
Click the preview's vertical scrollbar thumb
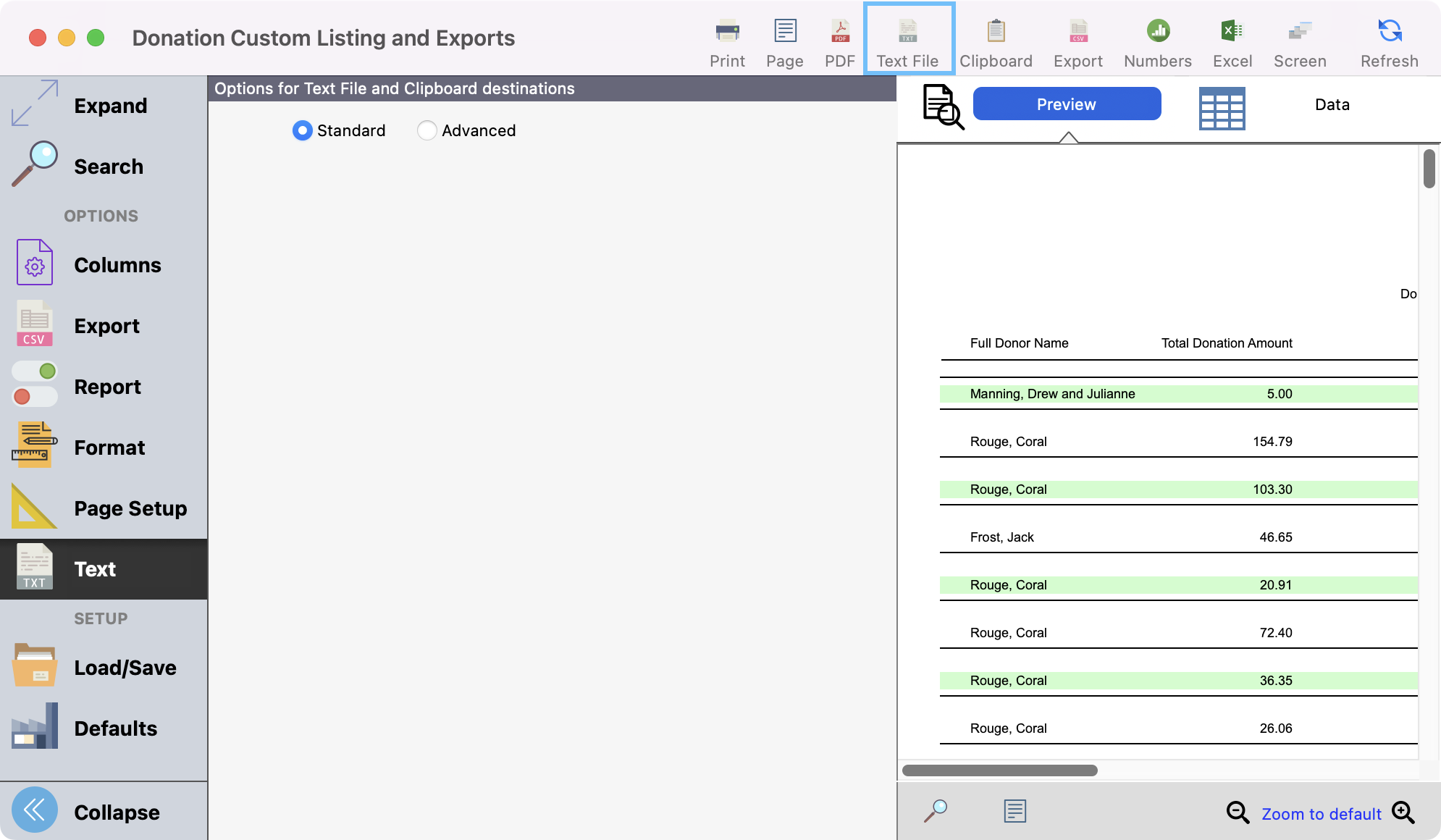(1429, 169)
